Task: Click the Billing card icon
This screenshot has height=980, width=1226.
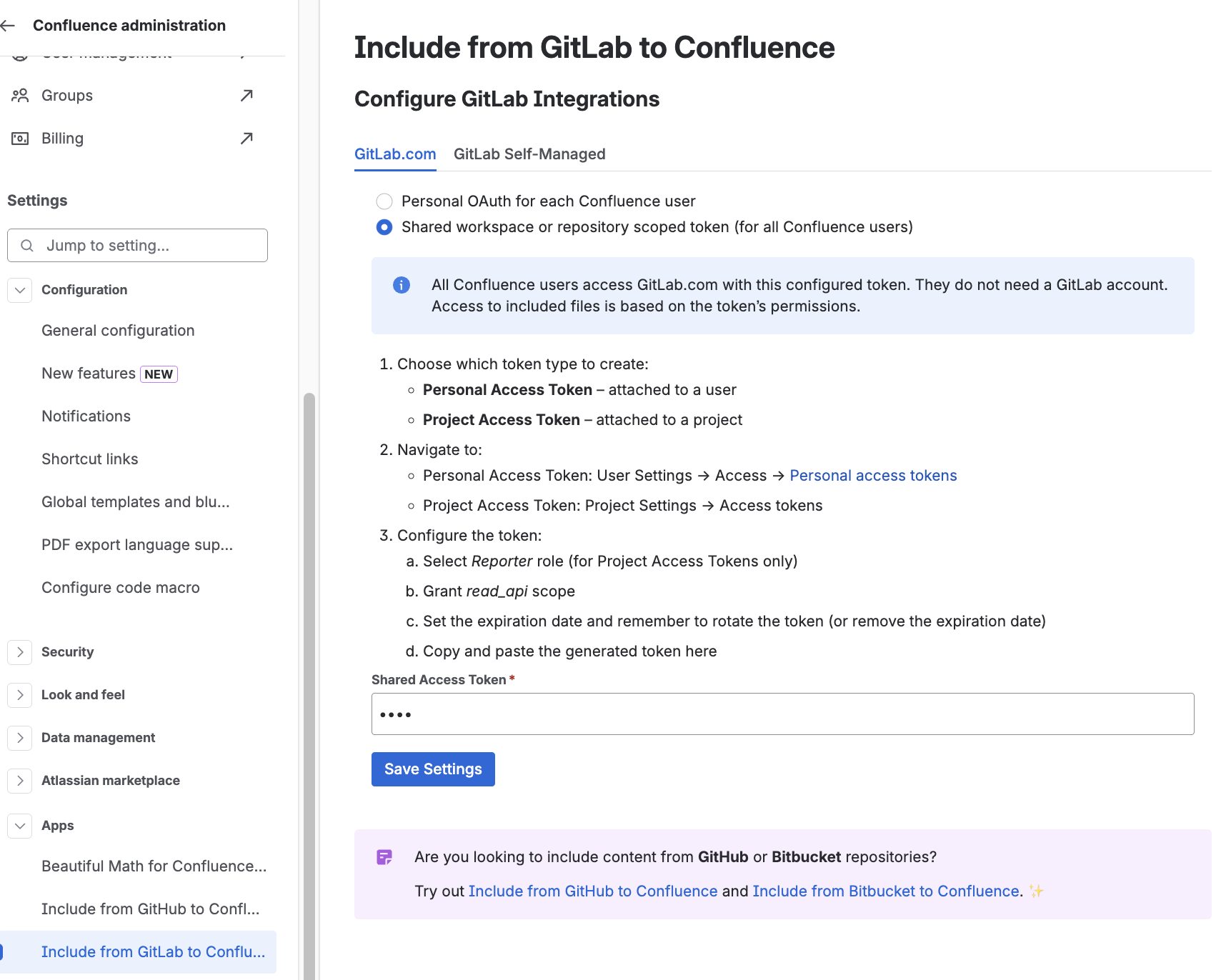Action: (x=20, y=138)
